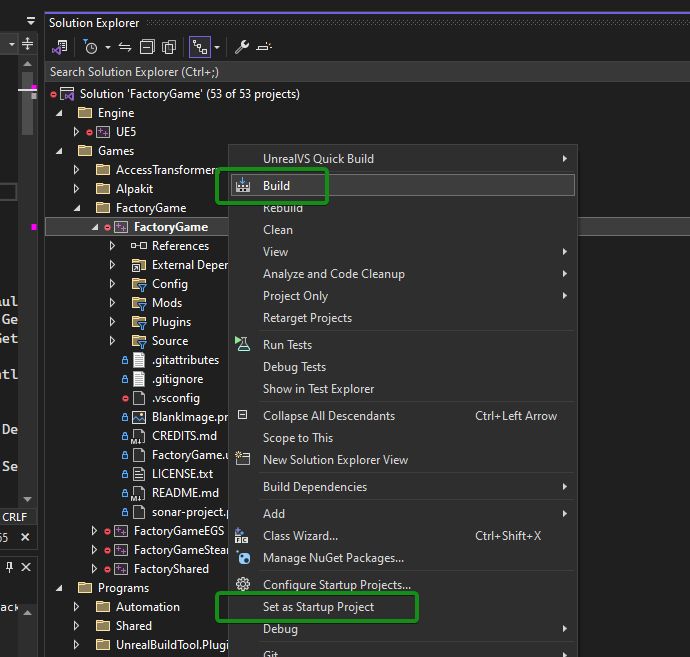The image size is (690, 657).
Task: Open Analyze and Code Cleanup submenu
Action: click(x=403, y=274)
